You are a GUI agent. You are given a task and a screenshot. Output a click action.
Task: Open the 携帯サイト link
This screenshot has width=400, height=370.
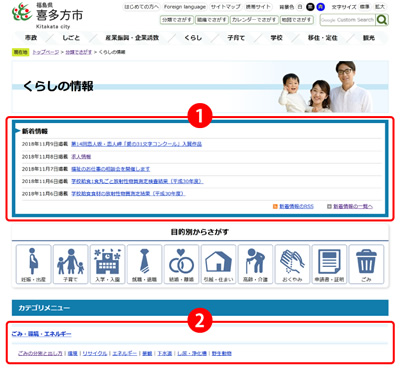coord(258,7)
